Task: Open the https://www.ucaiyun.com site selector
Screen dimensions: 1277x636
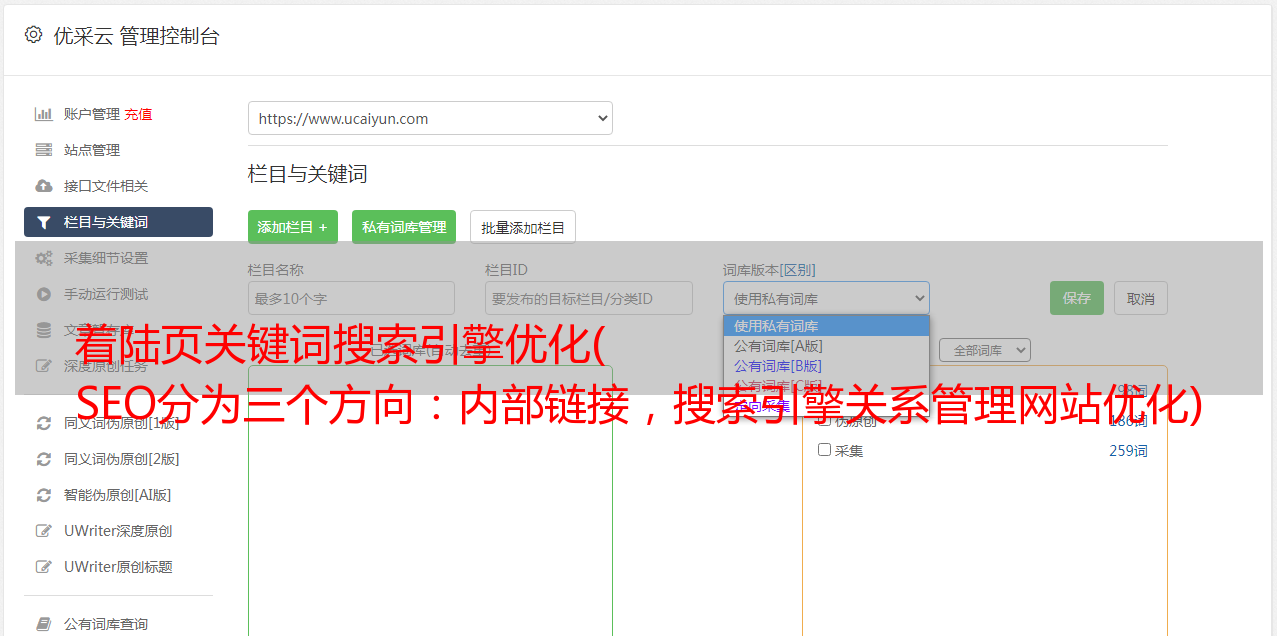Action: [x=430, y=118]
